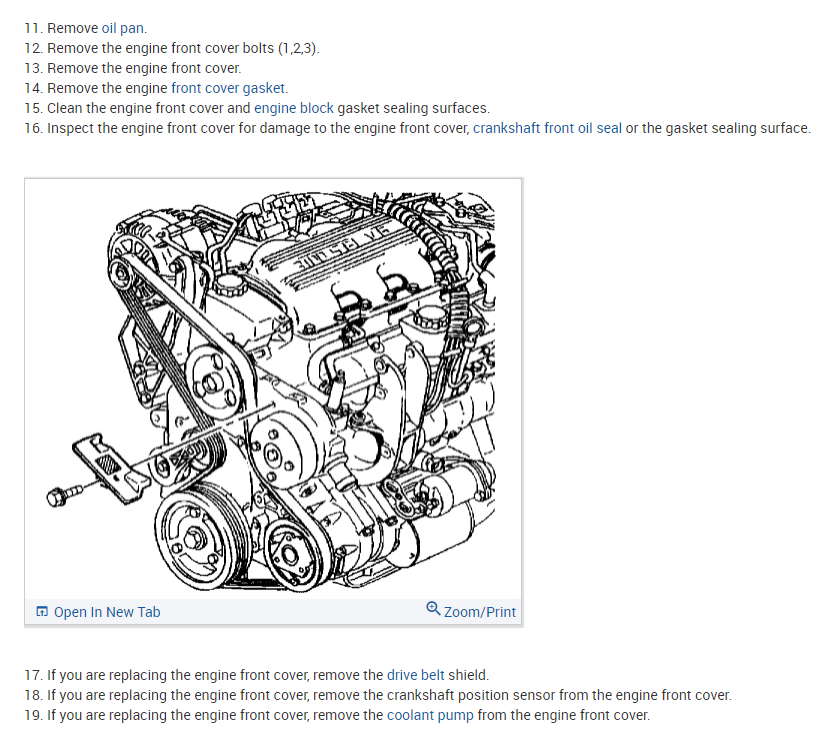Viewport: 837px width, 742px height.
Task: Select step 15 'Clean the engine front cover' text
Action: pos(257,108)
